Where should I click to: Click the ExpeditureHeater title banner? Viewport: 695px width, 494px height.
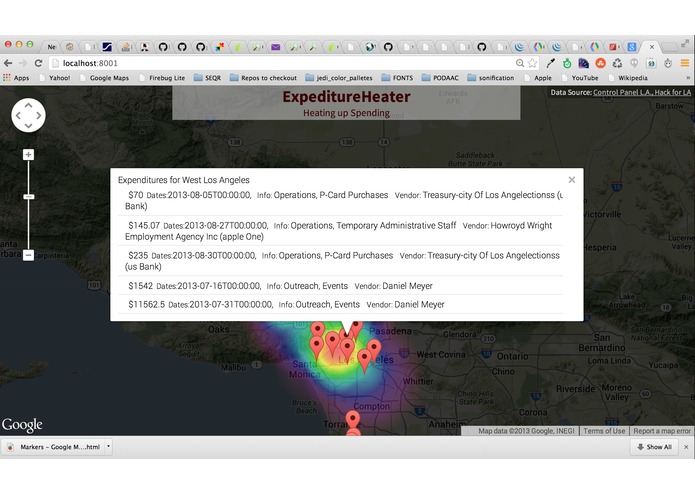click(x=346, y=103)
